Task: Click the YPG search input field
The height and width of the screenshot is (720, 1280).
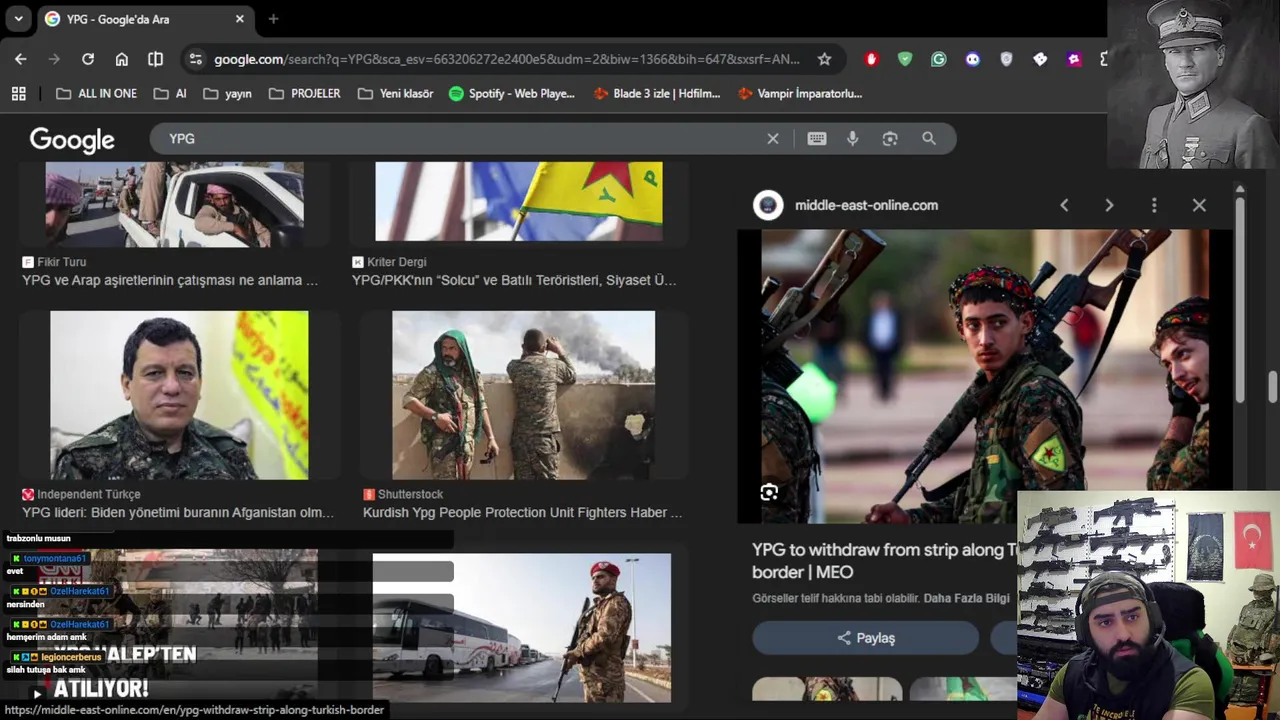Action: (x=460, y=139)
